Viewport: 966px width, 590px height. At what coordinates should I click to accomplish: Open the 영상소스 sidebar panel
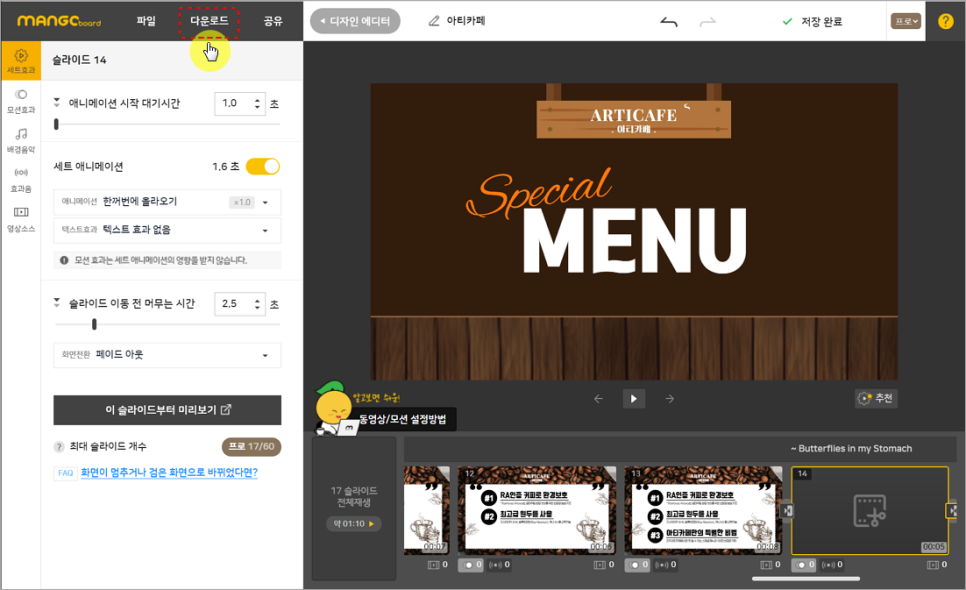click(21, 219)
